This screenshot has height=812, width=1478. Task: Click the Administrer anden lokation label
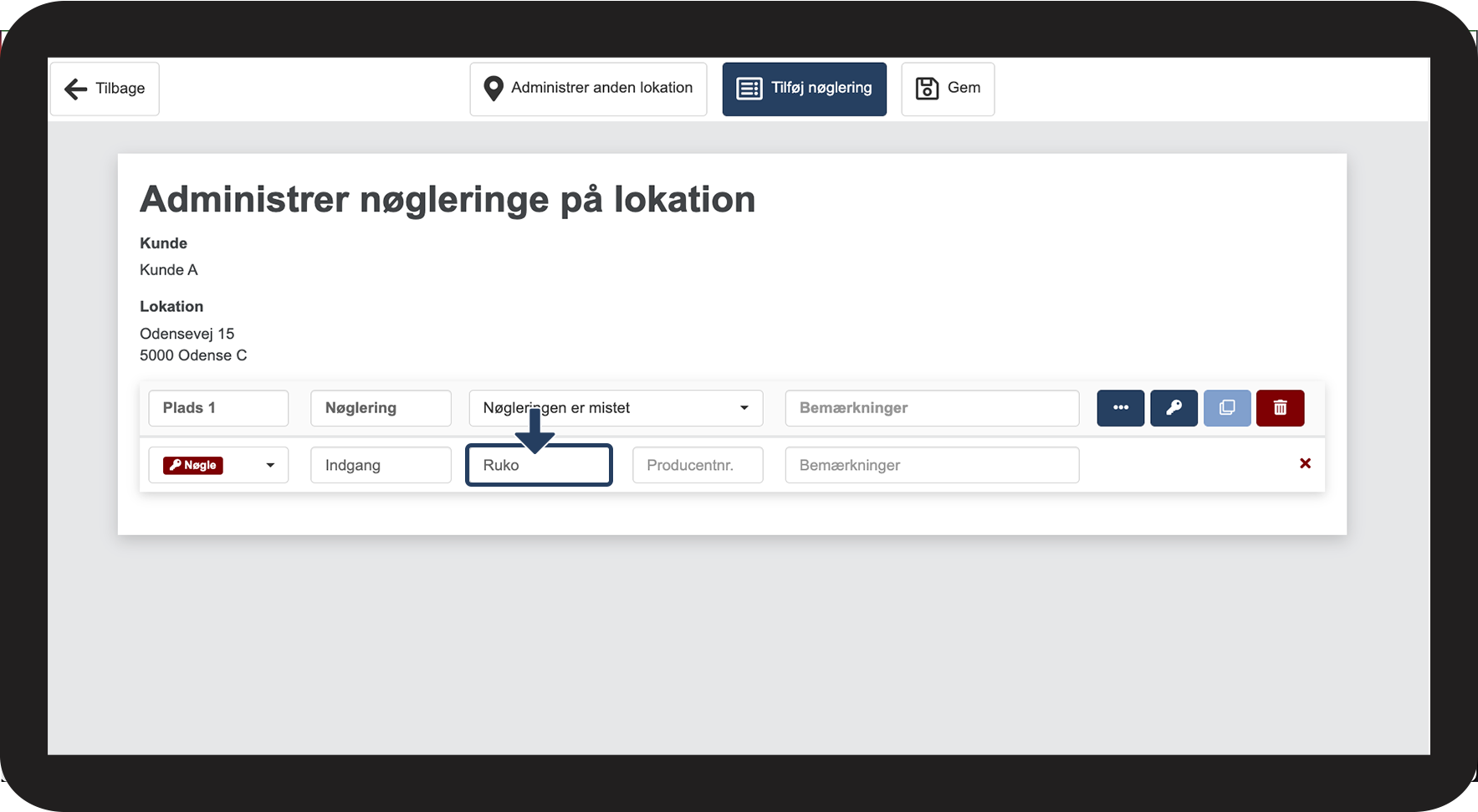pos(601,88)
